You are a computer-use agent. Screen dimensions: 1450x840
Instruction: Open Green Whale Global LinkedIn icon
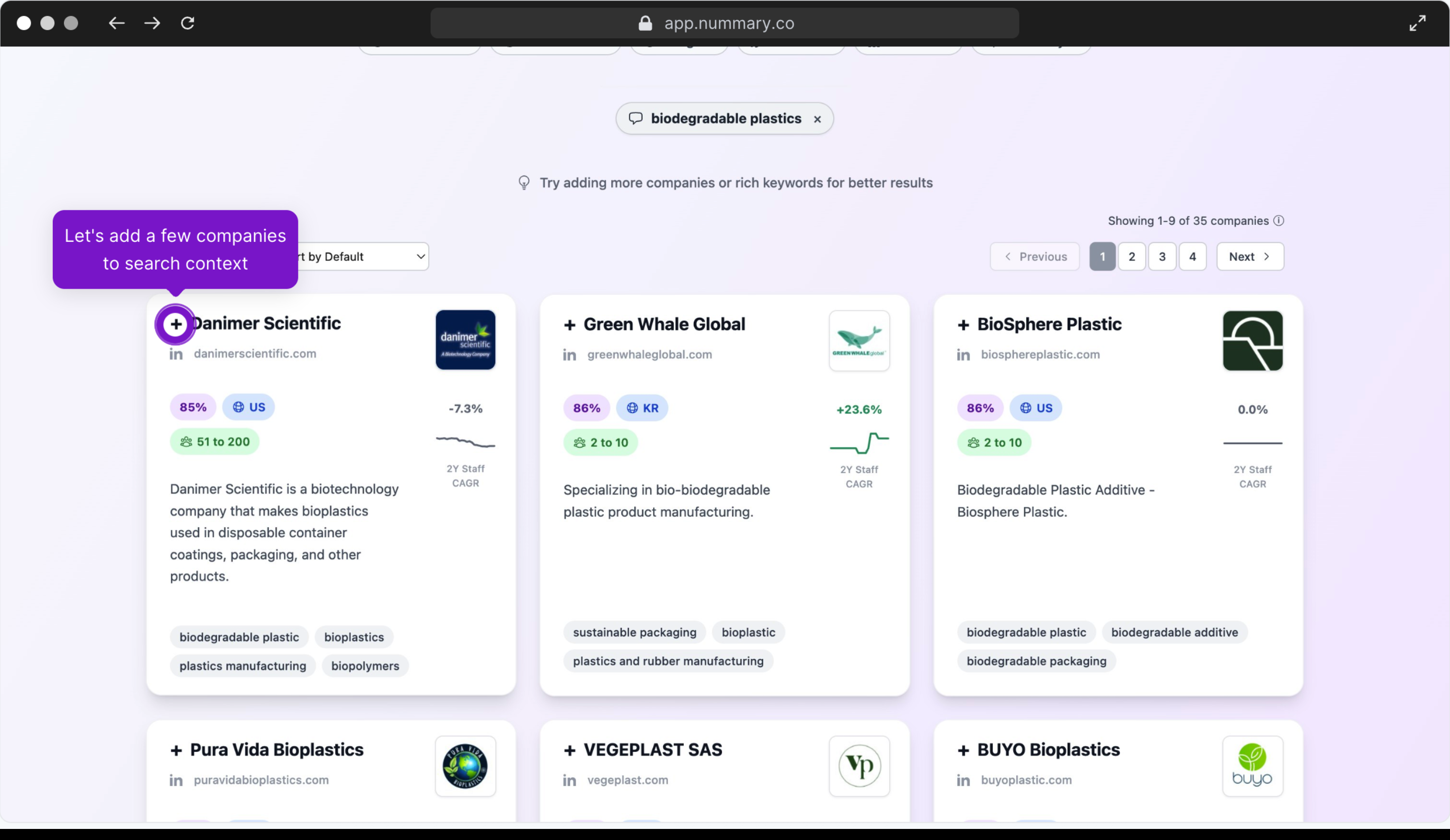(570, 355)
